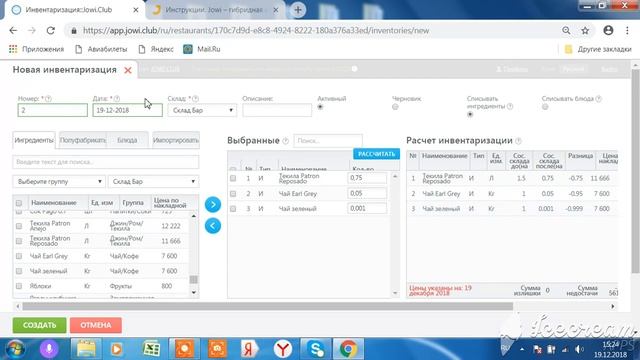Move items left with the blue arrow

tap(213, 226)
